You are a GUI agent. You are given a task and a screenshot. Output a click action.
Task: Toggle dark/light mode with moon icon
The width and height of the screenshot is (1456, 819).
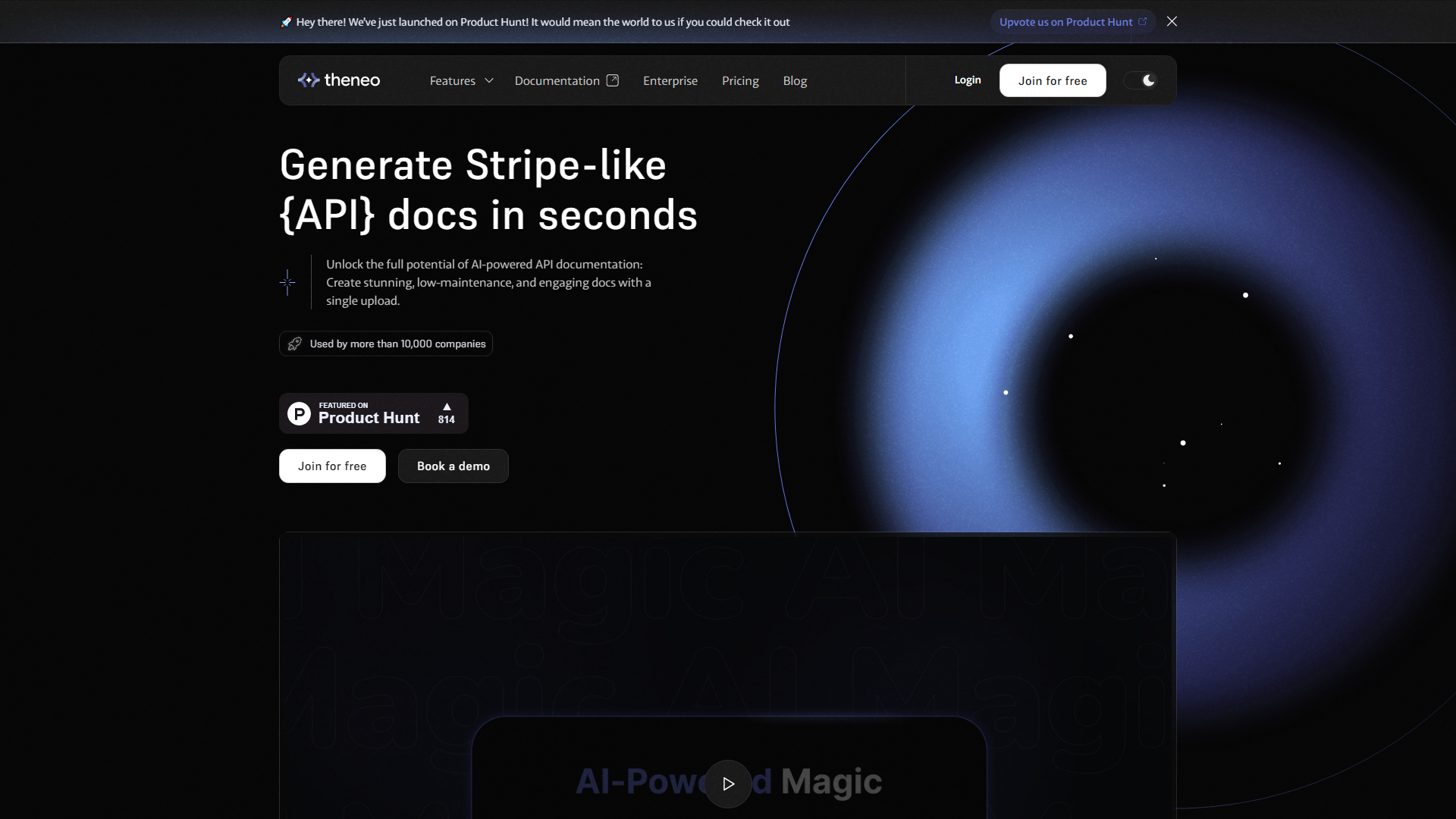(x=1148, y=80)
